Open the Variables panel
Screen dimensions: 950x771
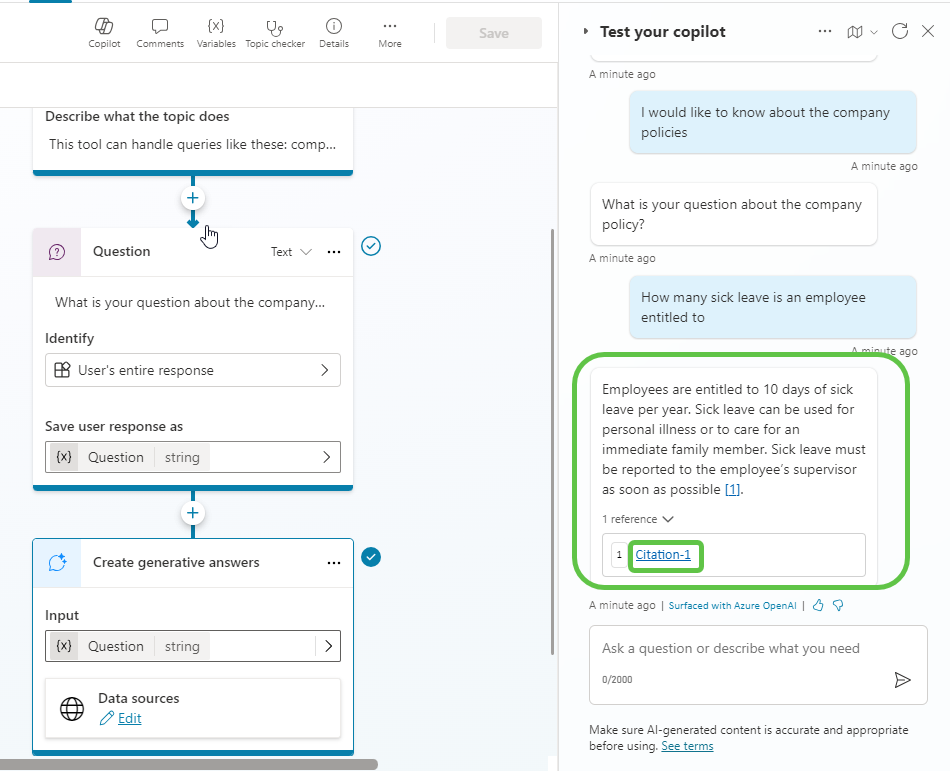click(216, 32)
